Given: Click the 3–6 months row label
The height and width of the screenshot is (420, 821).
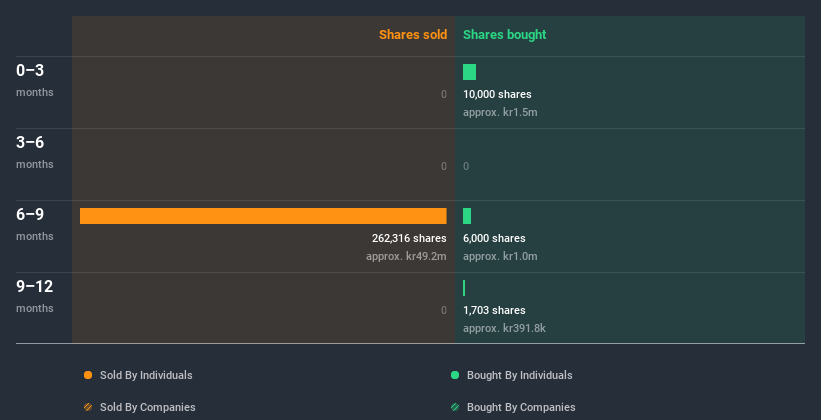Looking at the screenshot, I should pos(35,152).
